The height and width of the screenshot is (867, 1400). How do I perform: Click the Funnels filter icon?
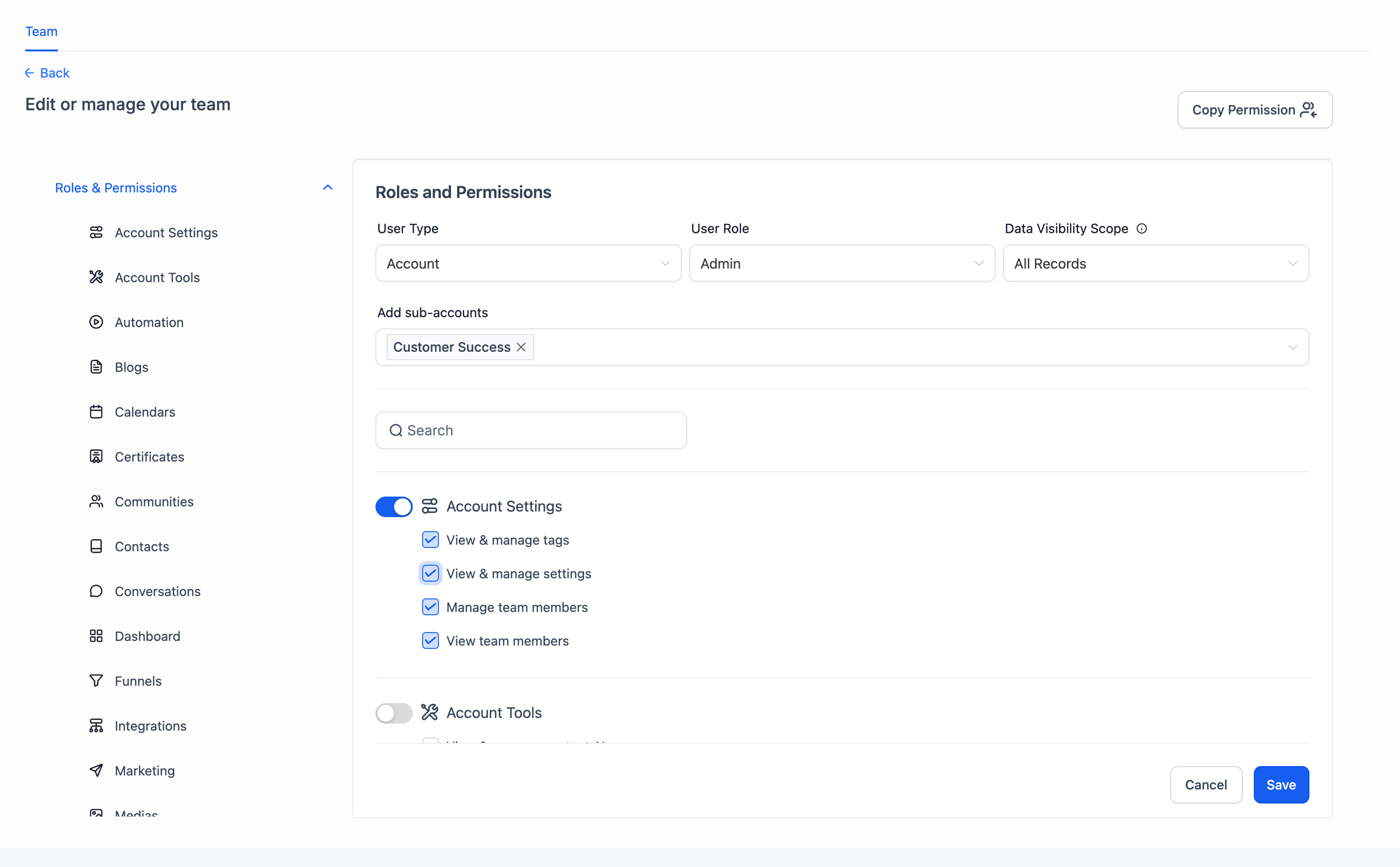point(96,681)
